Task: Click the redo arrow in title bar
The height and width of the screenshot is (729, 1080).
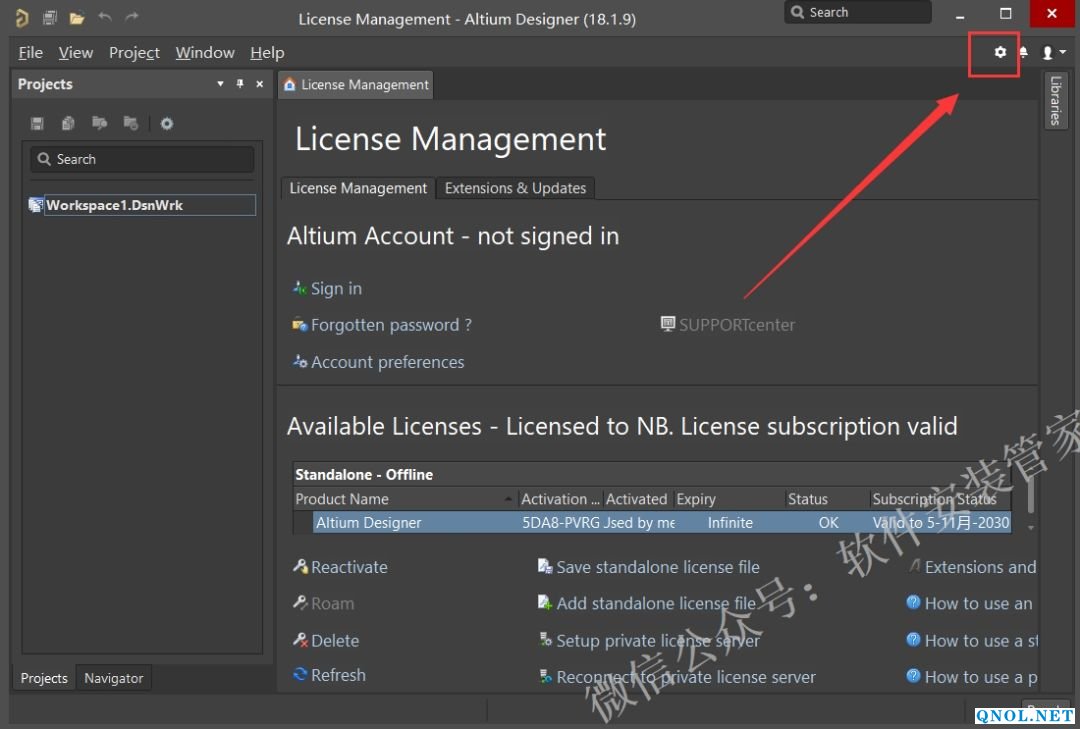Action: [x=132, y=18]
